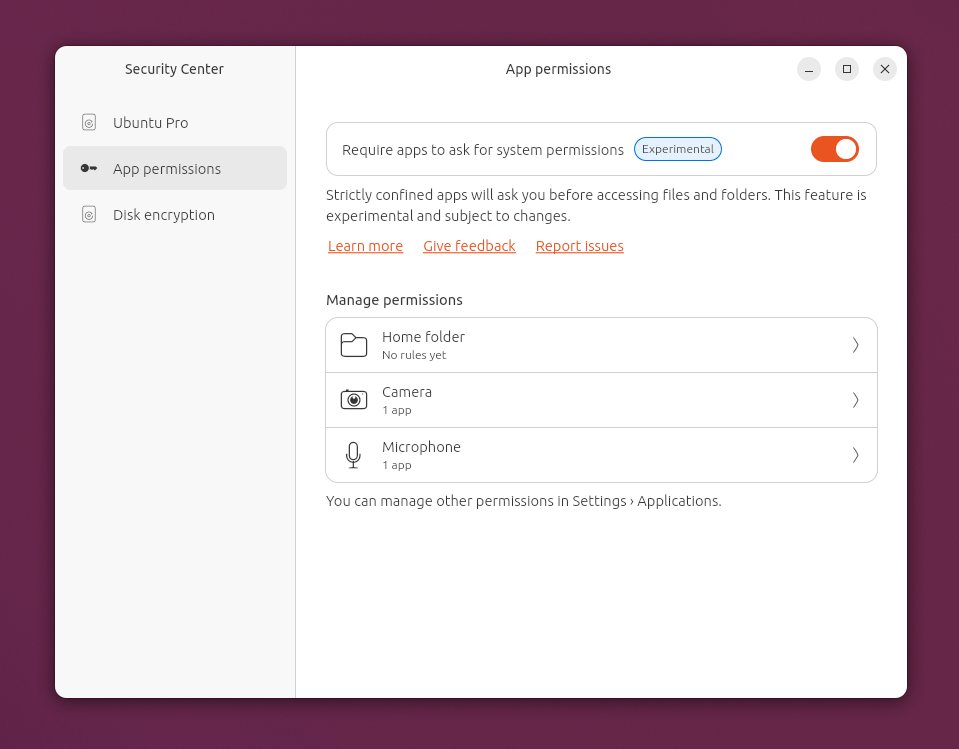Click the App permissions key icon

[89, 169]
